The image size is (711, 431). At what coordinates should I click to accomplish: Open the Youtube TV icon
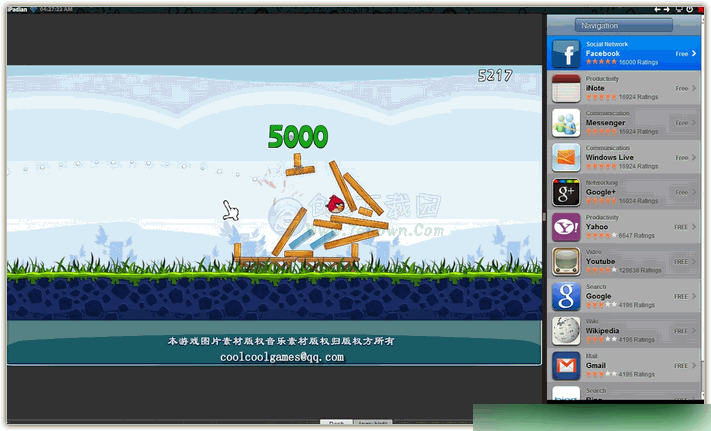566,262
